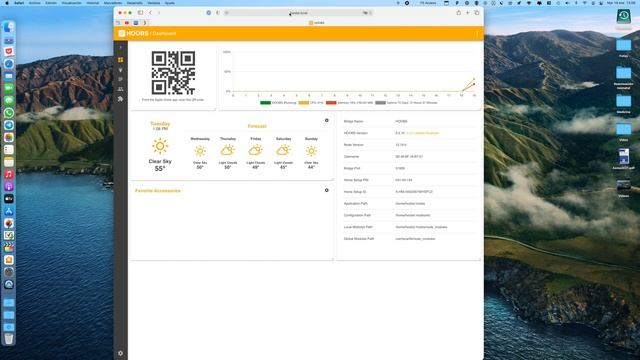Image resolution: width=640 pixels, height=360 pixels.
Task: Open the Archivo menu
Action: 34,3
